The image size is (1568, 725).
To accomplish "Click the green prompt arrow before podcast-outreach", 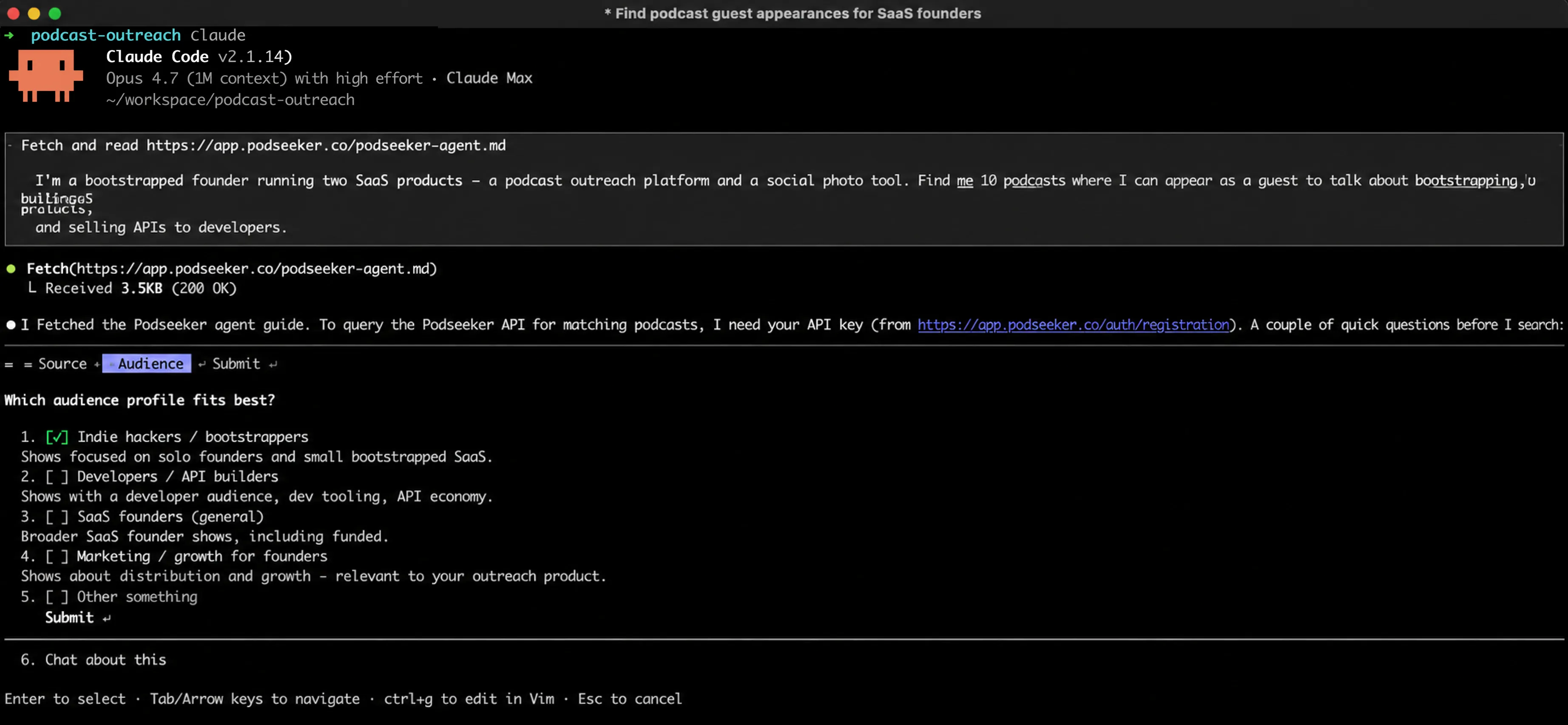I will tap(9, 35).
